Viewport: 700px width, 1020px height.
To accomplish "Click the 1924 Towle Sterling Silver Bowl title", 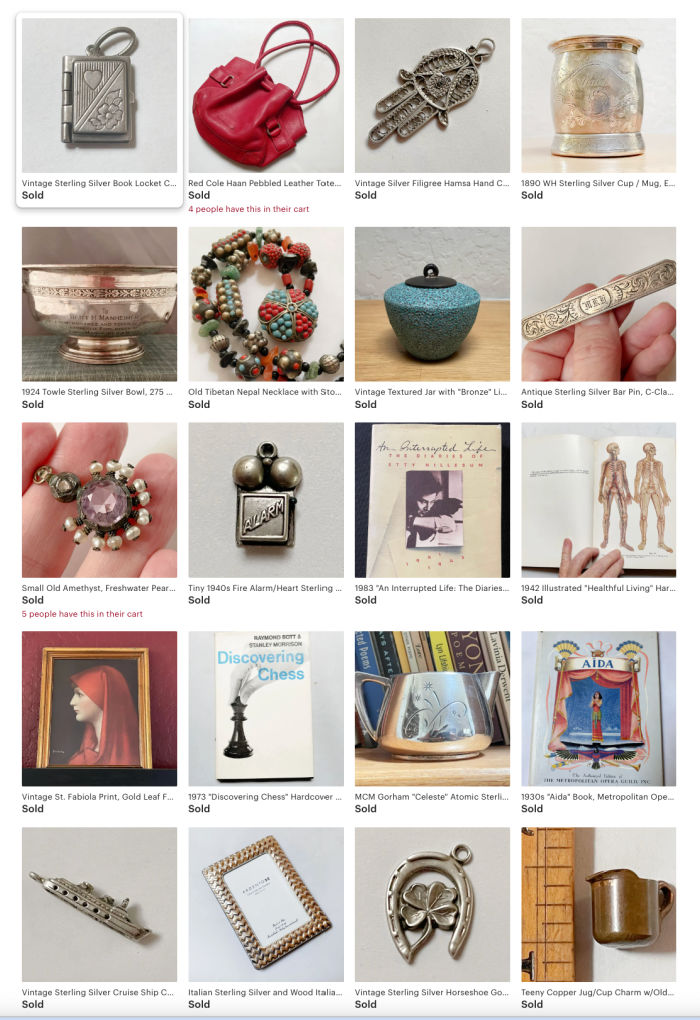I will [x=98, y=392].
